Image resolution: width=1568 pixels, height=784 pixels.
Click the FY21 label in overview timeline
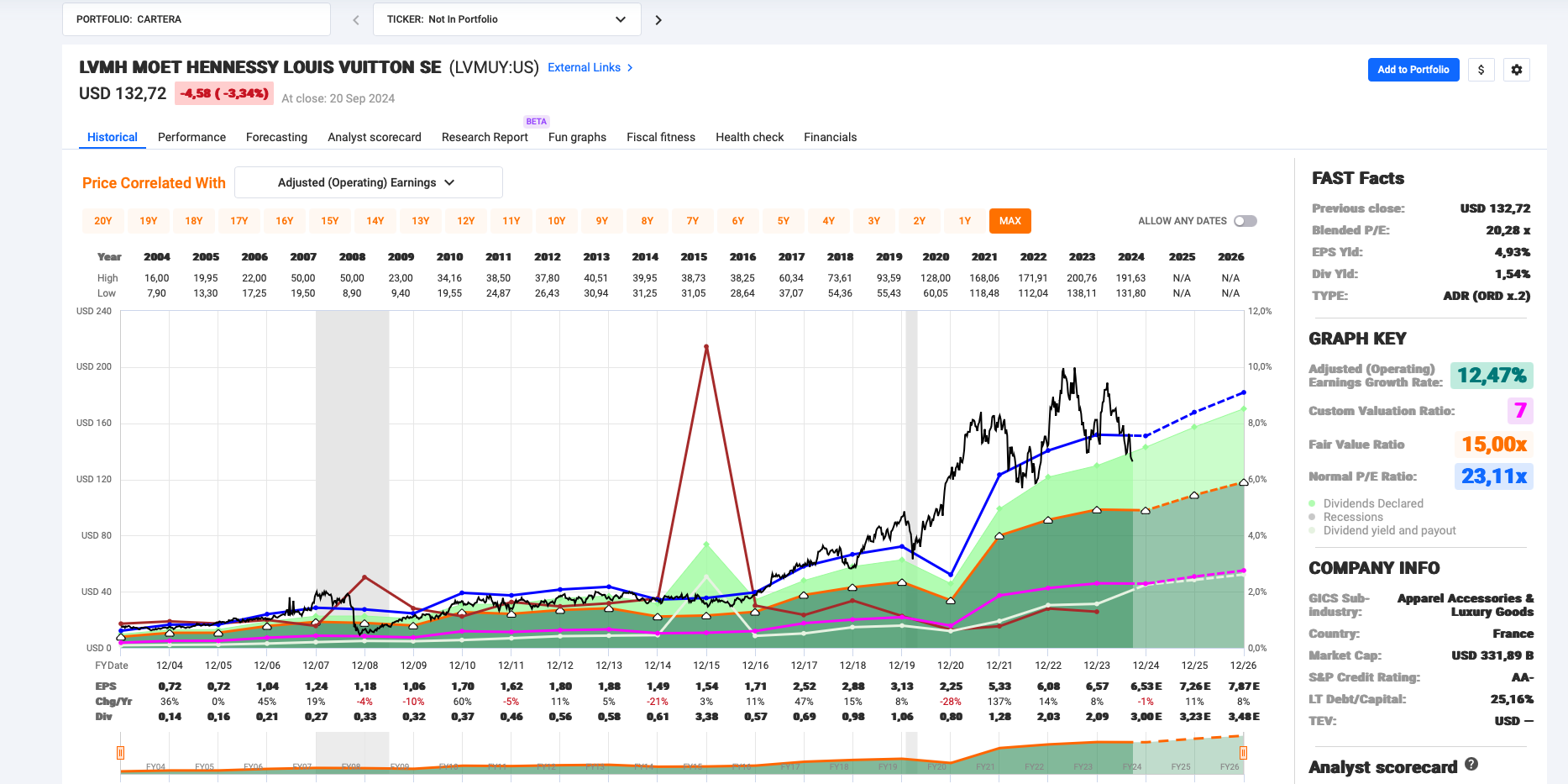985,767
